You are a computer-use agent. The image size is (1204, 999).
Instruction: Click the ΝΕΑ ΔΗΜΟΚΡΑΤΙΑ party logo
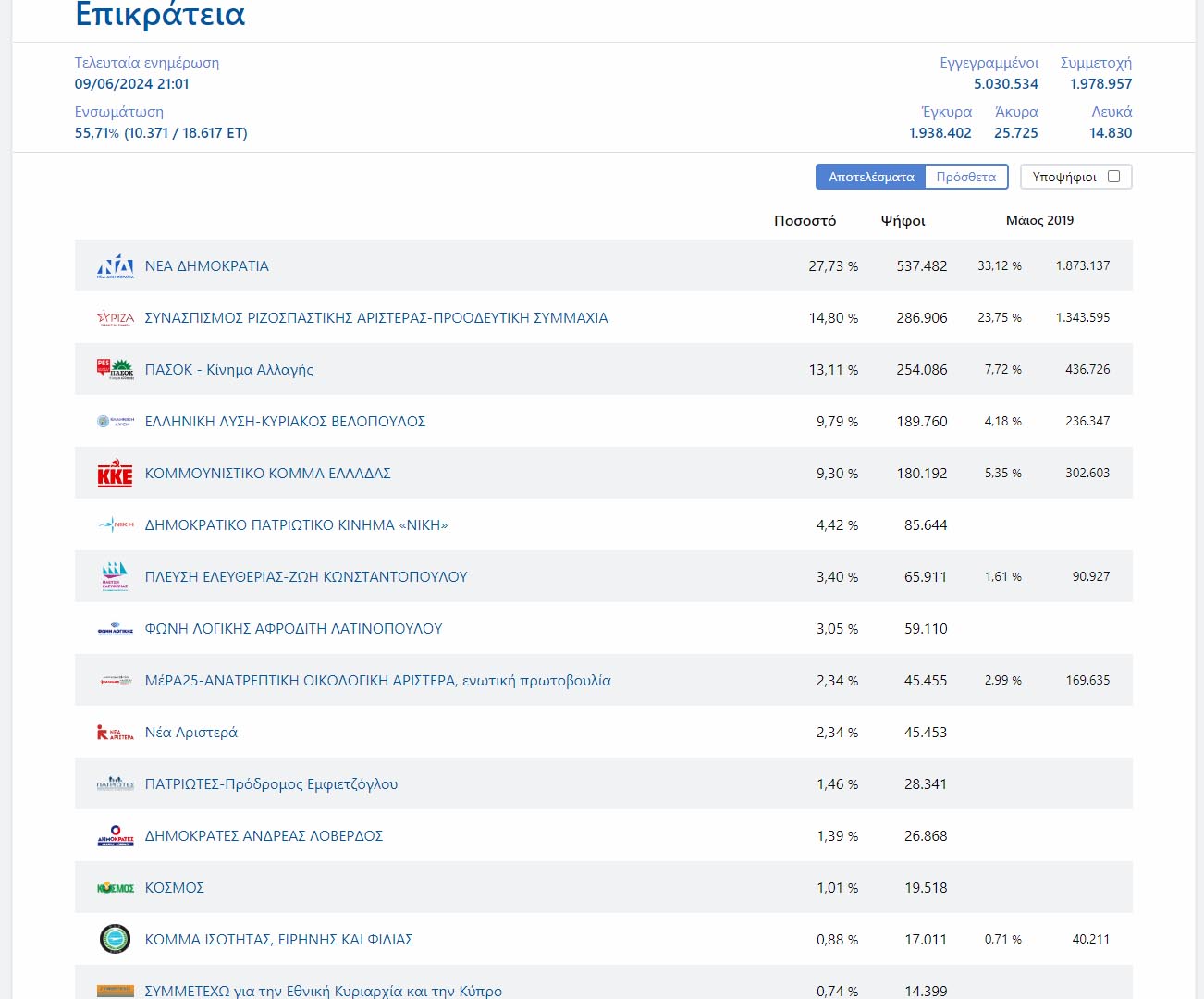pyautogui.click(x=116, y=266)
